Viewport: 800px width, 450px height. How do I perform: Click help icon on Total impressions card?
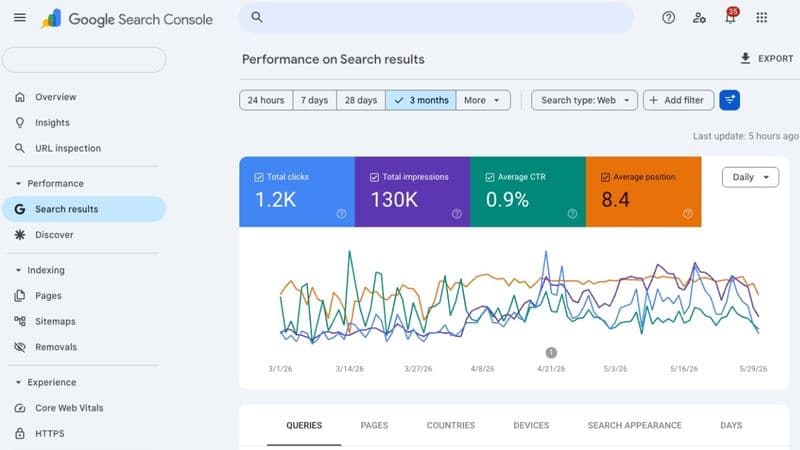(x=457, y=214)
